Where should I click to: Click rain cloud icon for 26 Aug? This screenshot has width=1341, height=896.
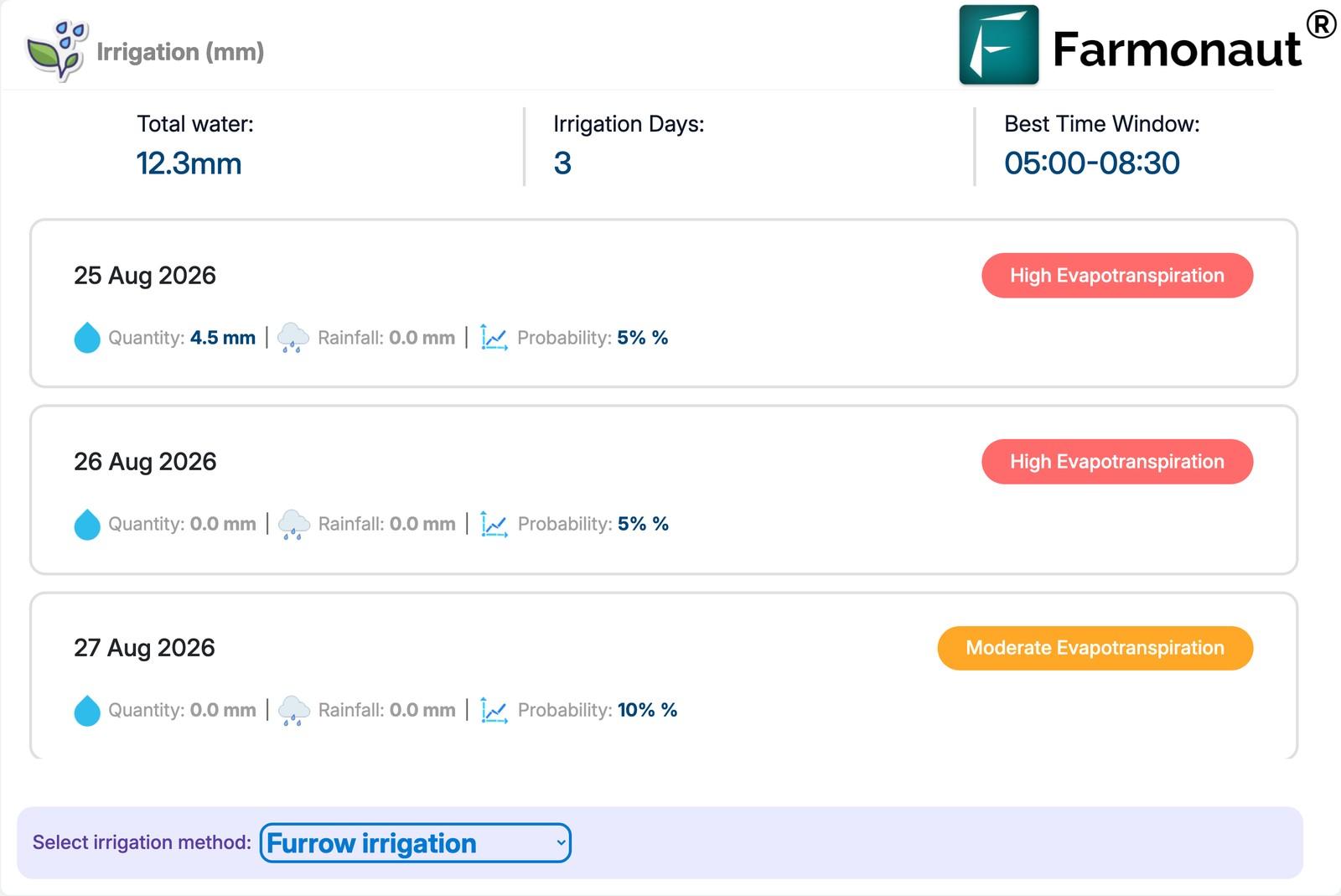click(293, 524)
